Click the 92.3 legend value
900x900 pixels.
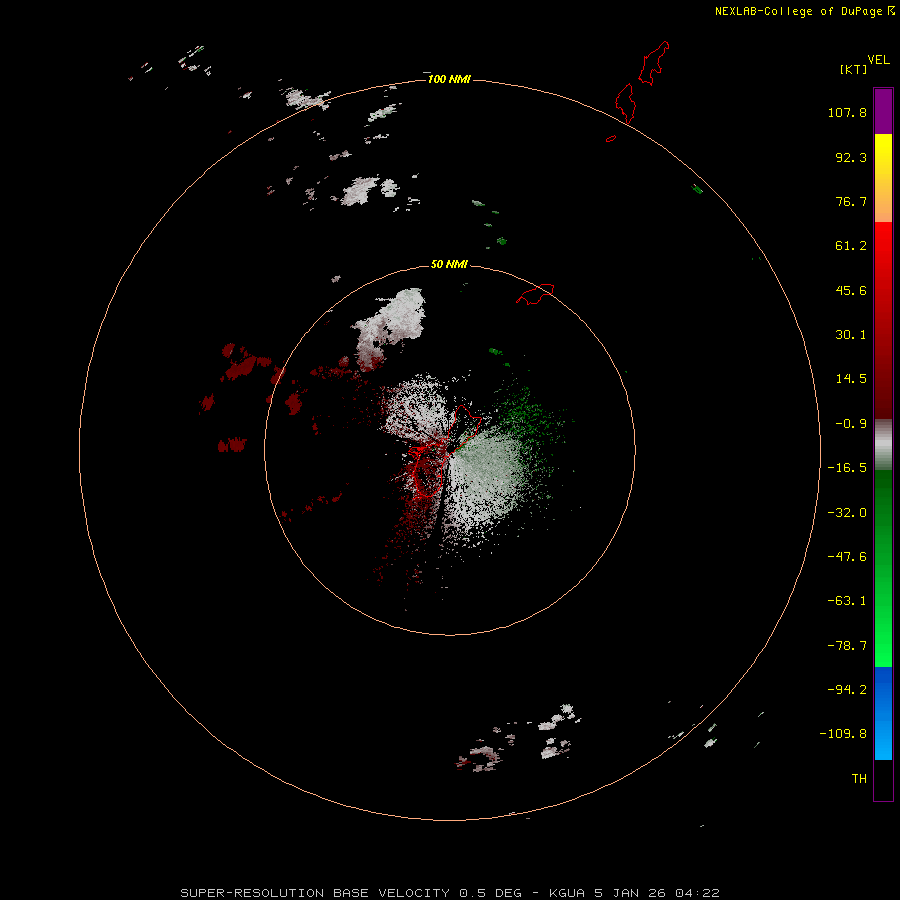pos(851,157)
